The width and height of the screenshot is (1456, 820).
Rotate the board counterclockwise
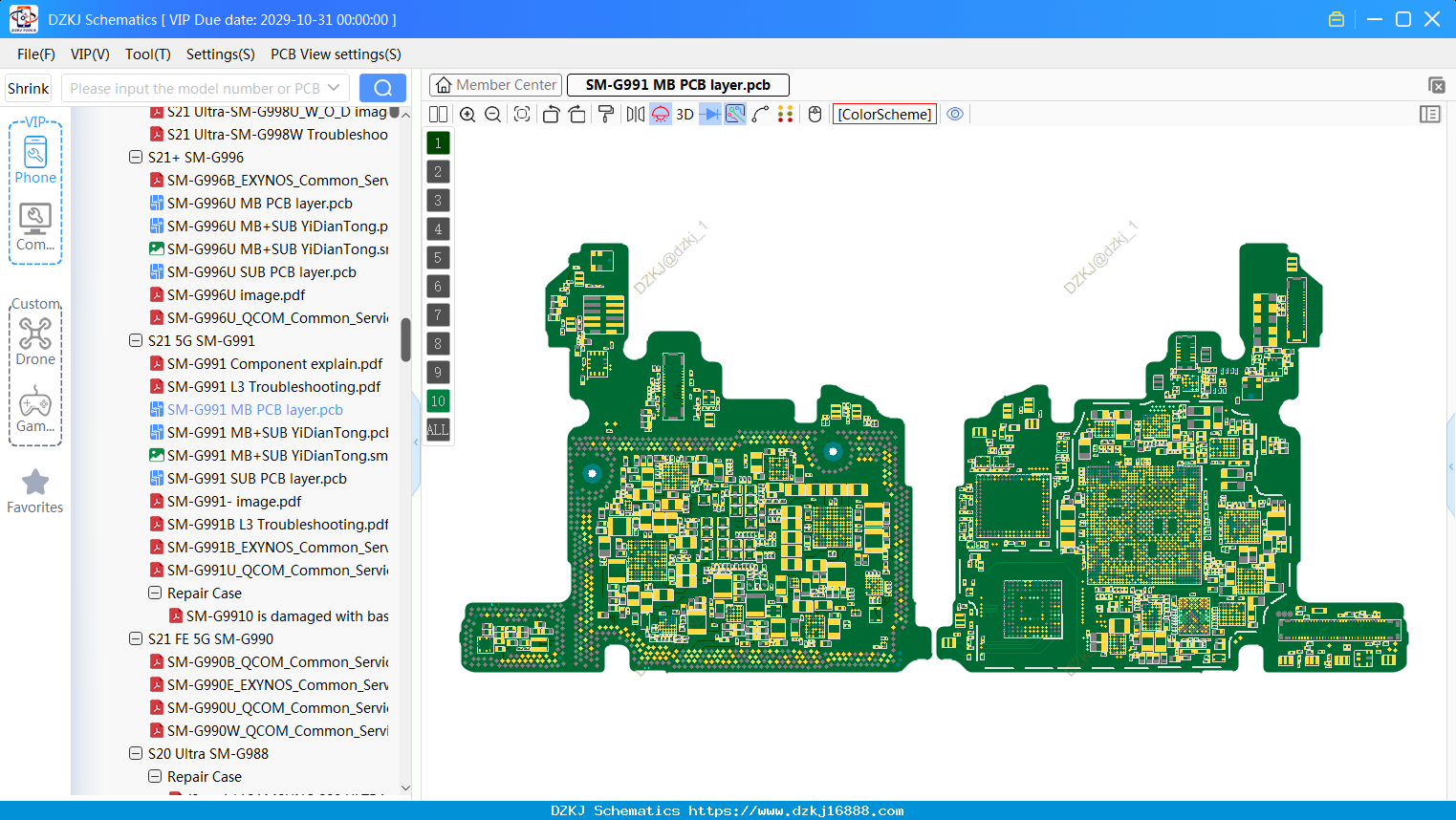(551, 115)
